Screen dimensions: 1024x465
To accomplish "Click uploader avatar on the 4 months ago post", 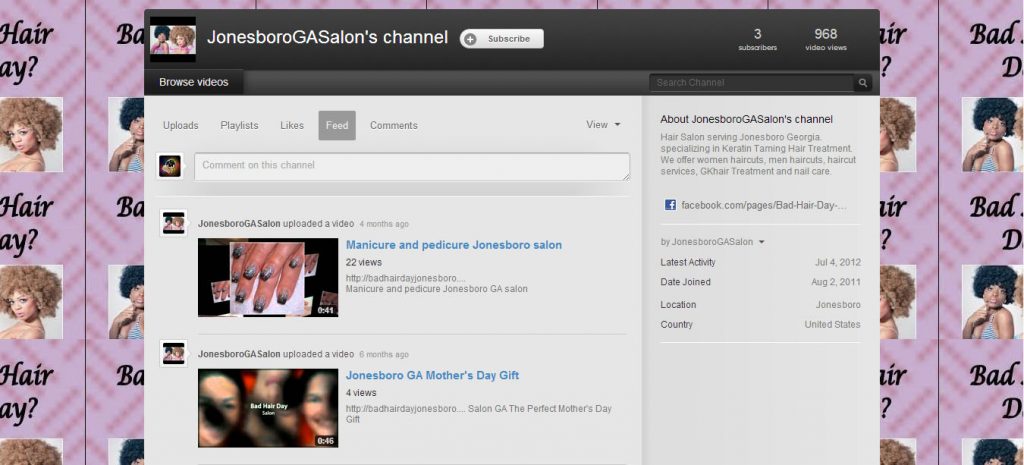I will point(174,223).
